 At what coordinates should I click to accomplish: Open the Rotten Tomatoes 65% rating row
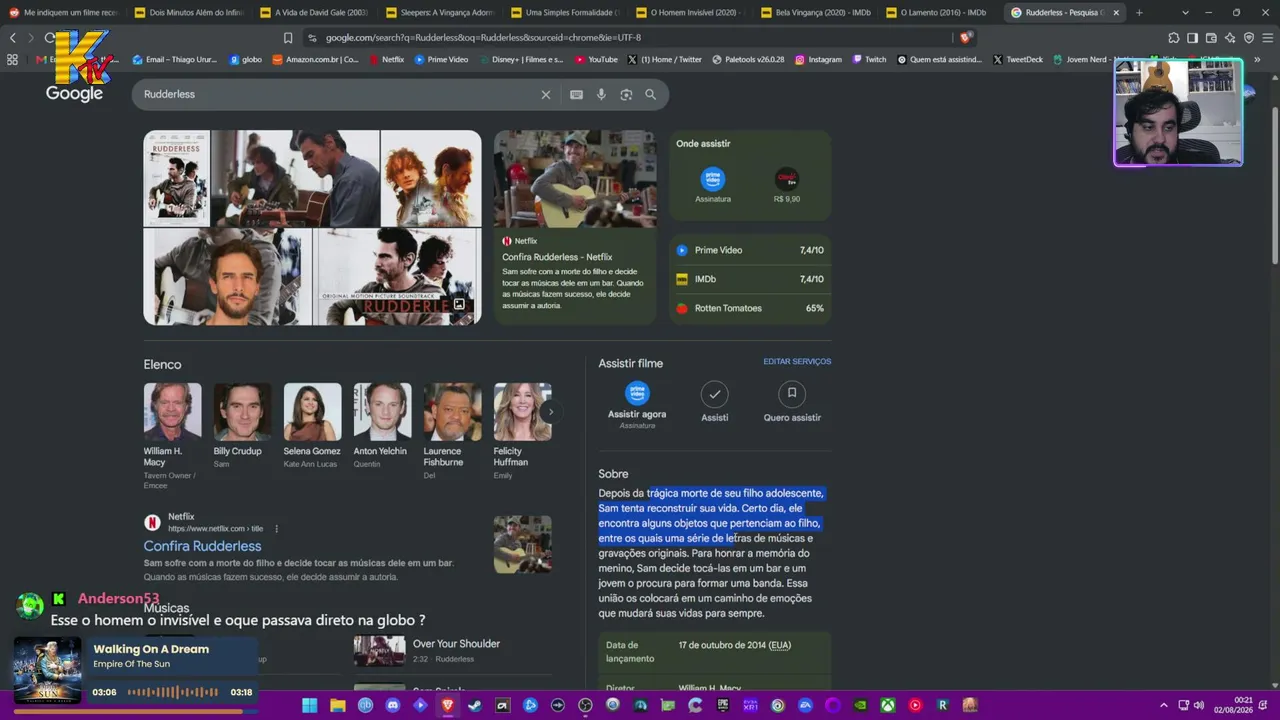[750, 308]
